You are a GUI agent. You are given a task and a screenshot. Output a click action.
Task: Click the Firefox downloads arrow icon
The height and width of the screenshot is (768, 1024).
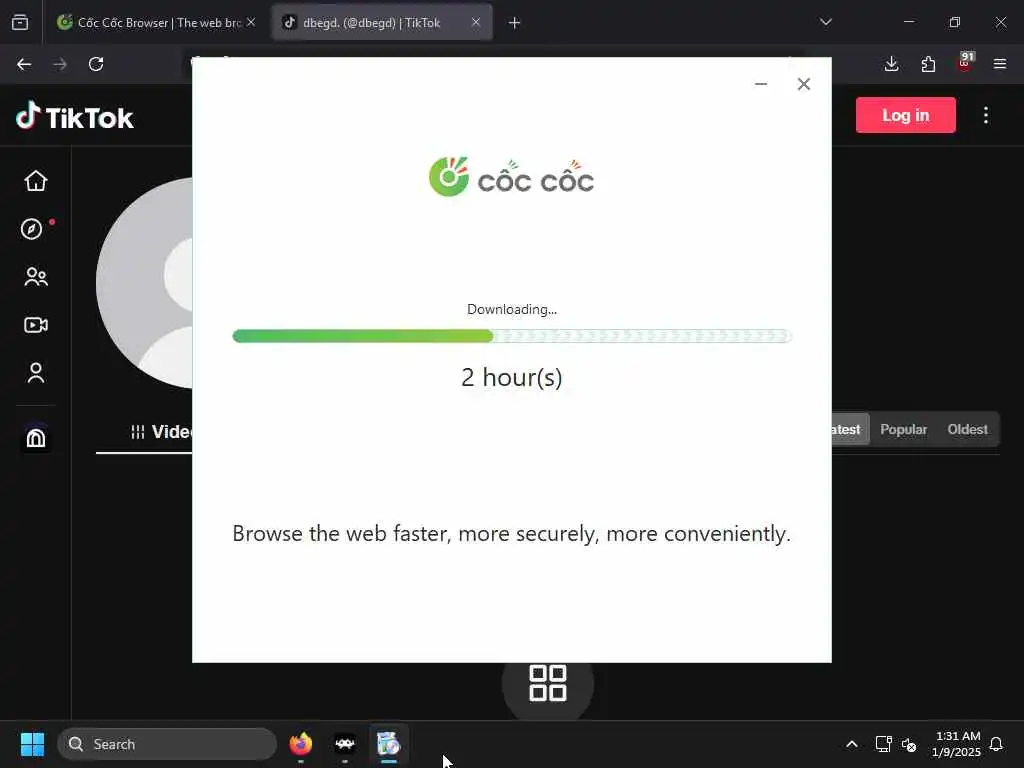[891, 64]
